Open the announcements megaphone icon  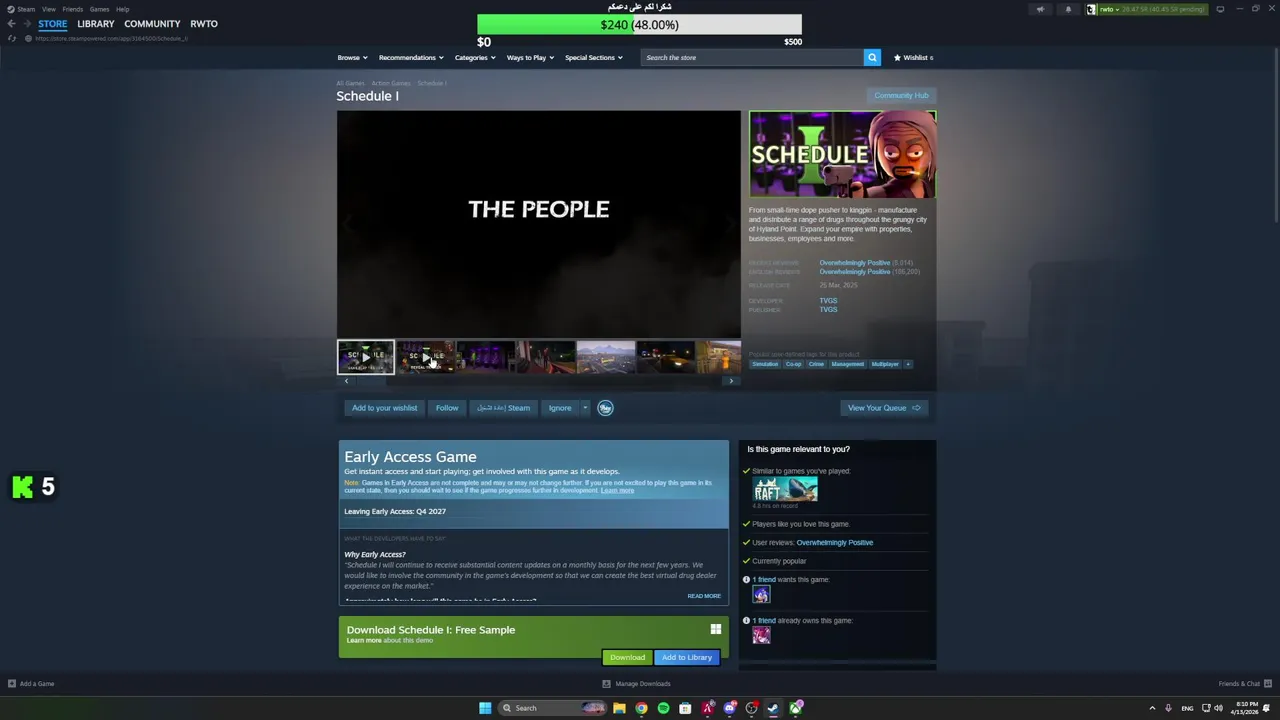[x=1040, y=9]
